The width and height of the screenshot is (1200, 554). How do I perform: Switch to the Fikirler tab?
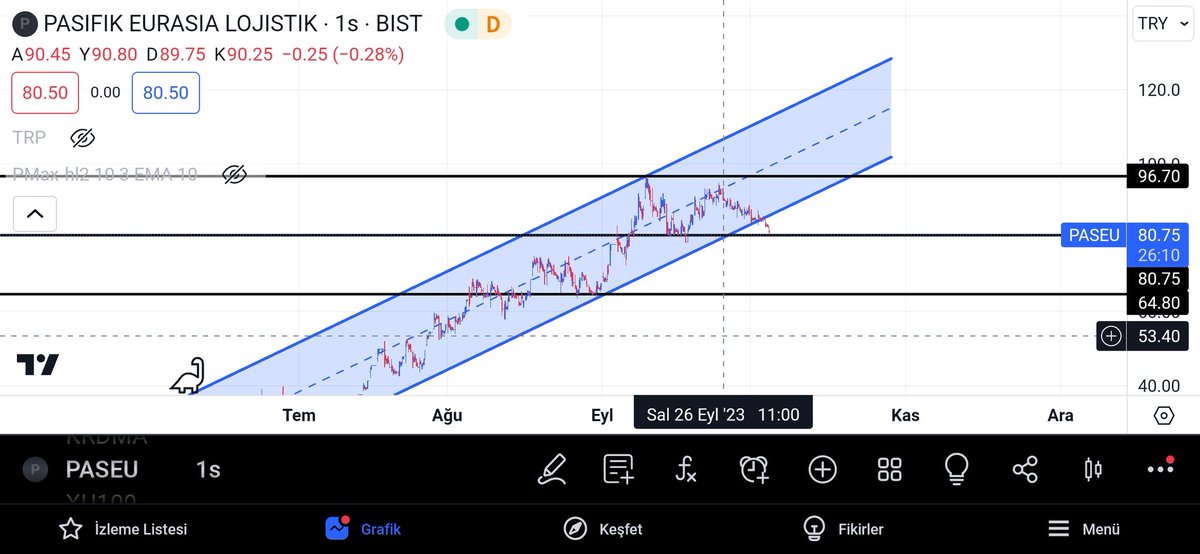point(843,528)
